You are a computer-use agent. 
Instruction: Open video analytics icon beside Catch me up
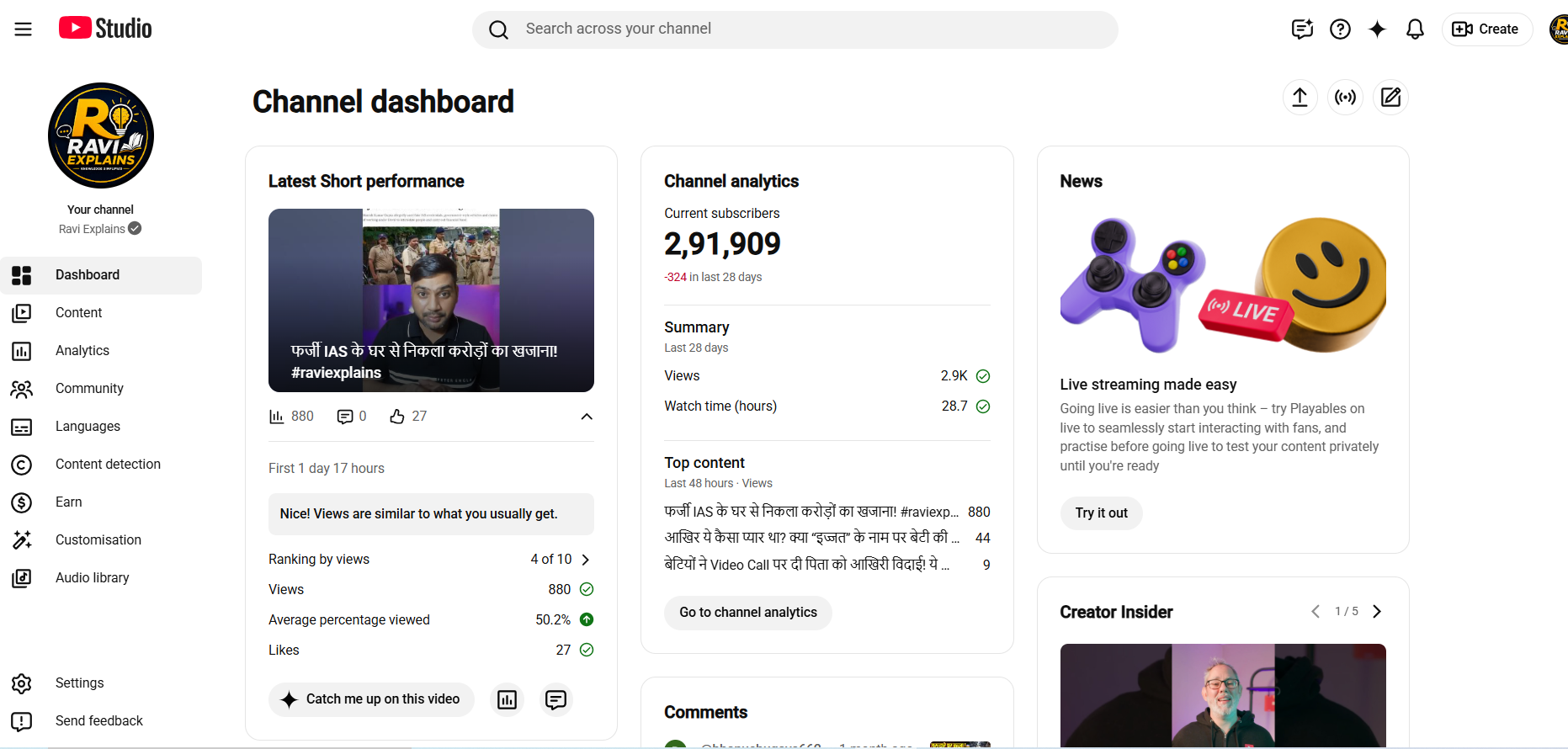(x=507, y=699)
